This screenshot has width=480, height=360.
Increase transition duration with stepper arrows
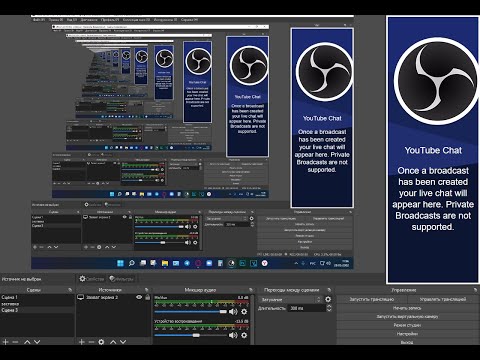pos(329,306)
